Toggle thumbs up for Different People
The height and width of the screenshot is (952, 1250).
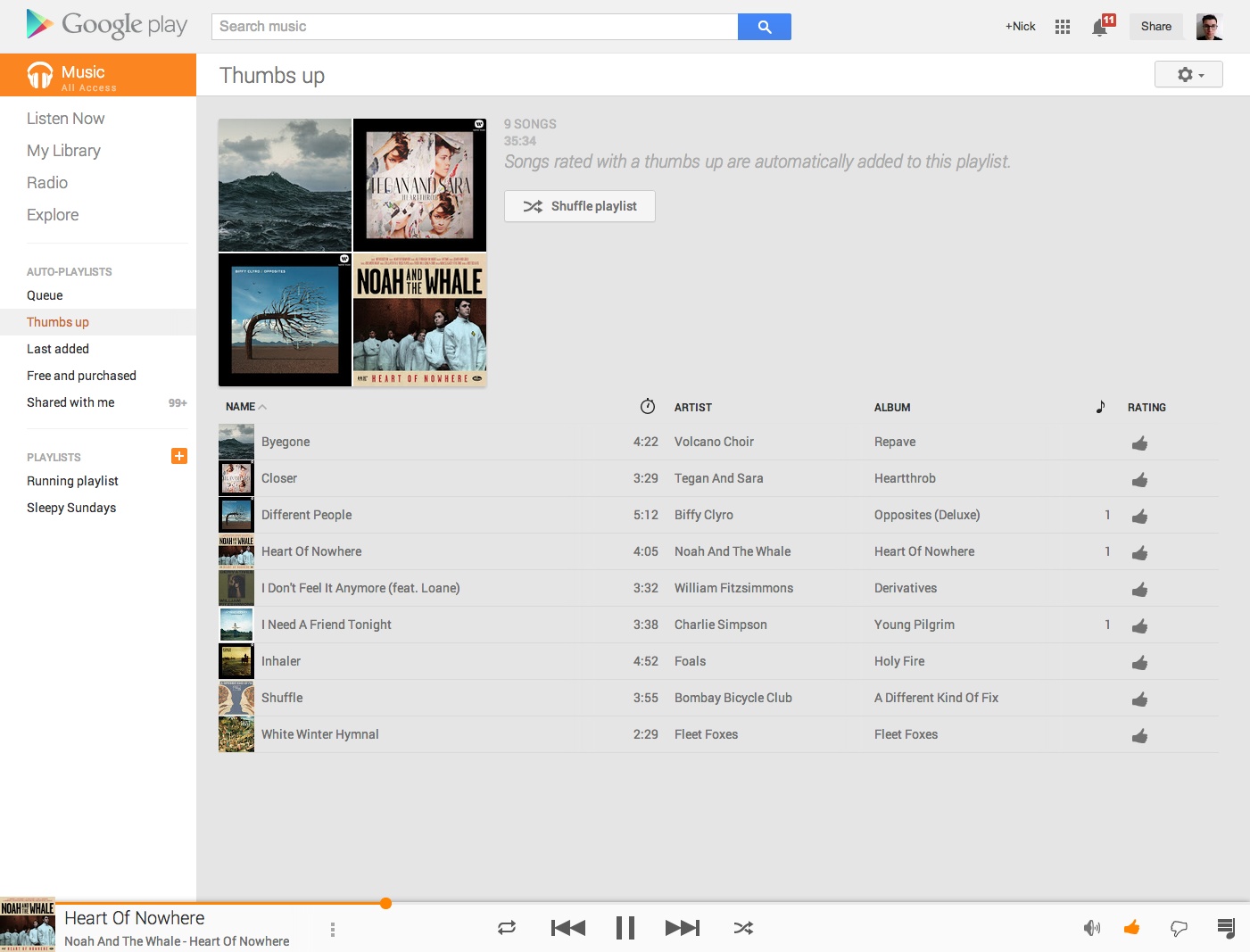[1139, 517]
